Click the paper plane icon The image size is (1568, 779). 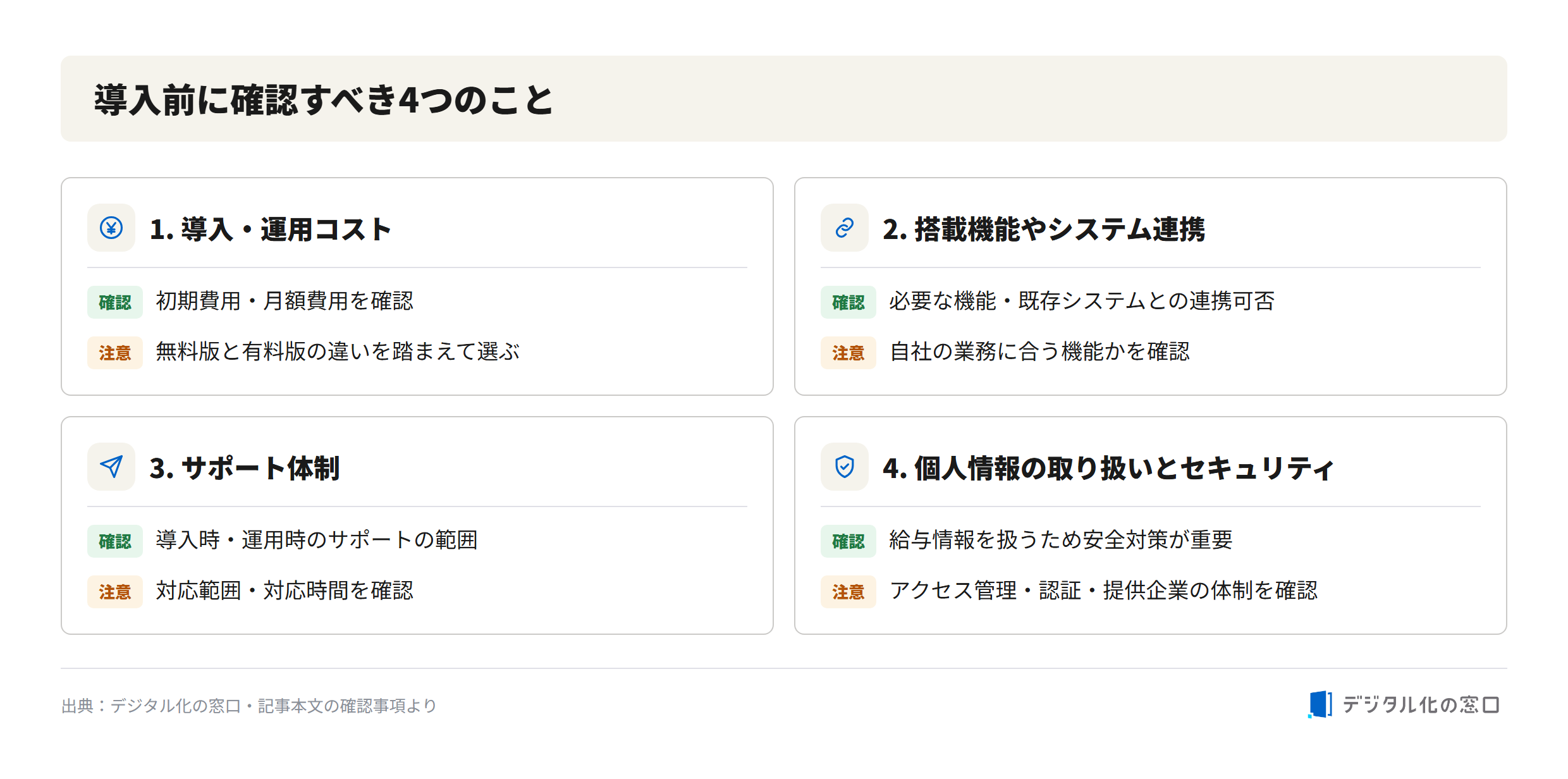pos(111,467)
